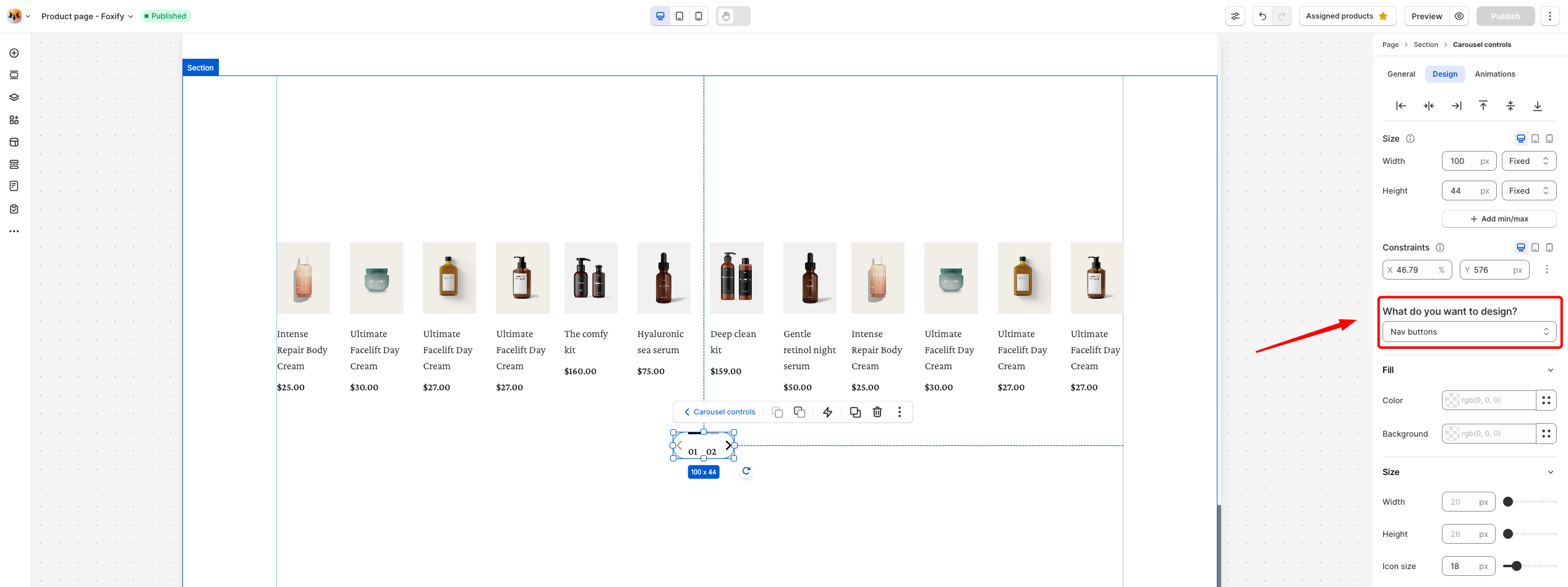Click the carousel next arrow
This screenshot has height=587, width=1568.
point(728,445)
